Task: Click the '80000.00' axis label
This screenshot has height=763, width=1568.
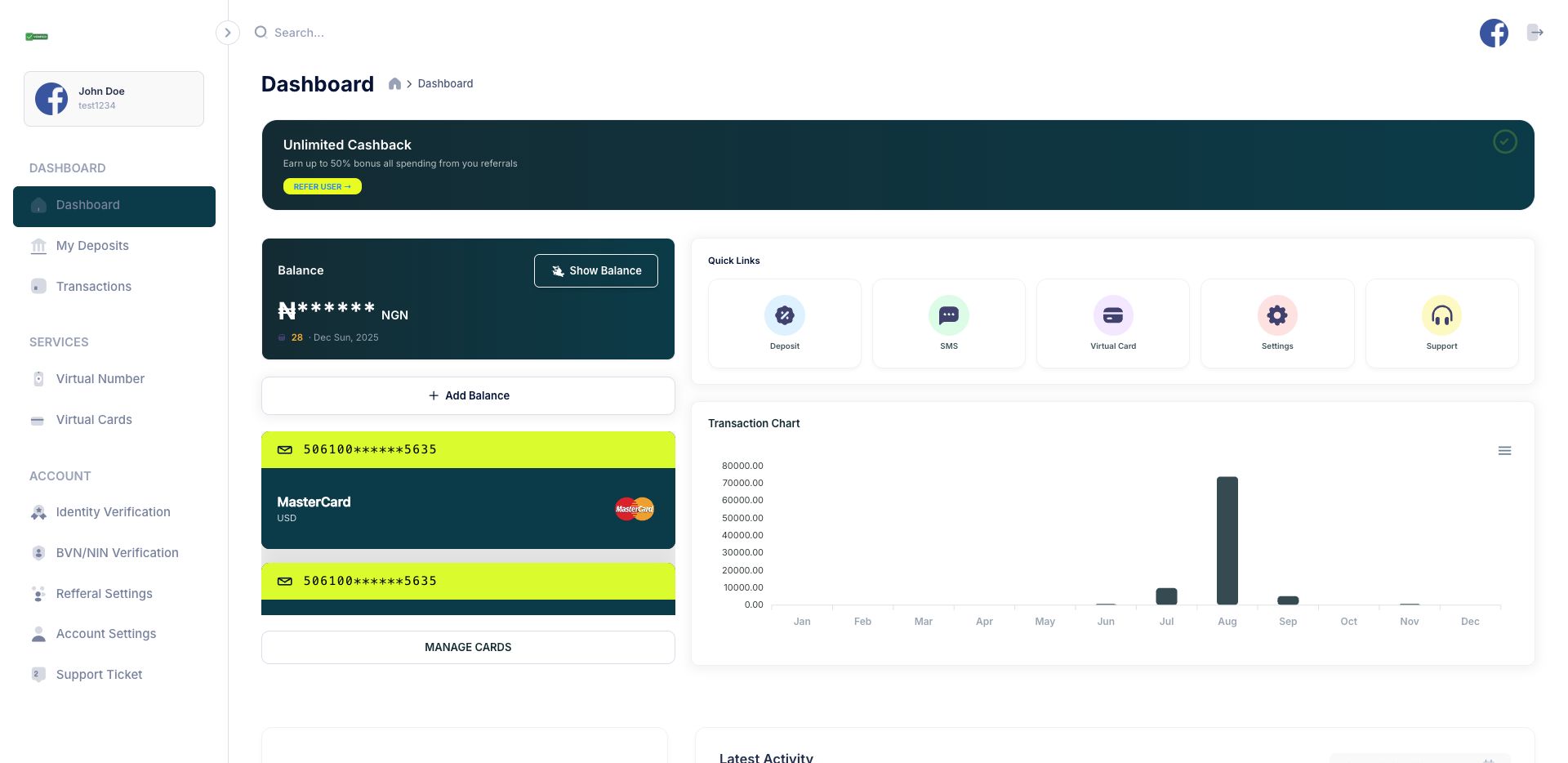Action: [x=742, y=466]
